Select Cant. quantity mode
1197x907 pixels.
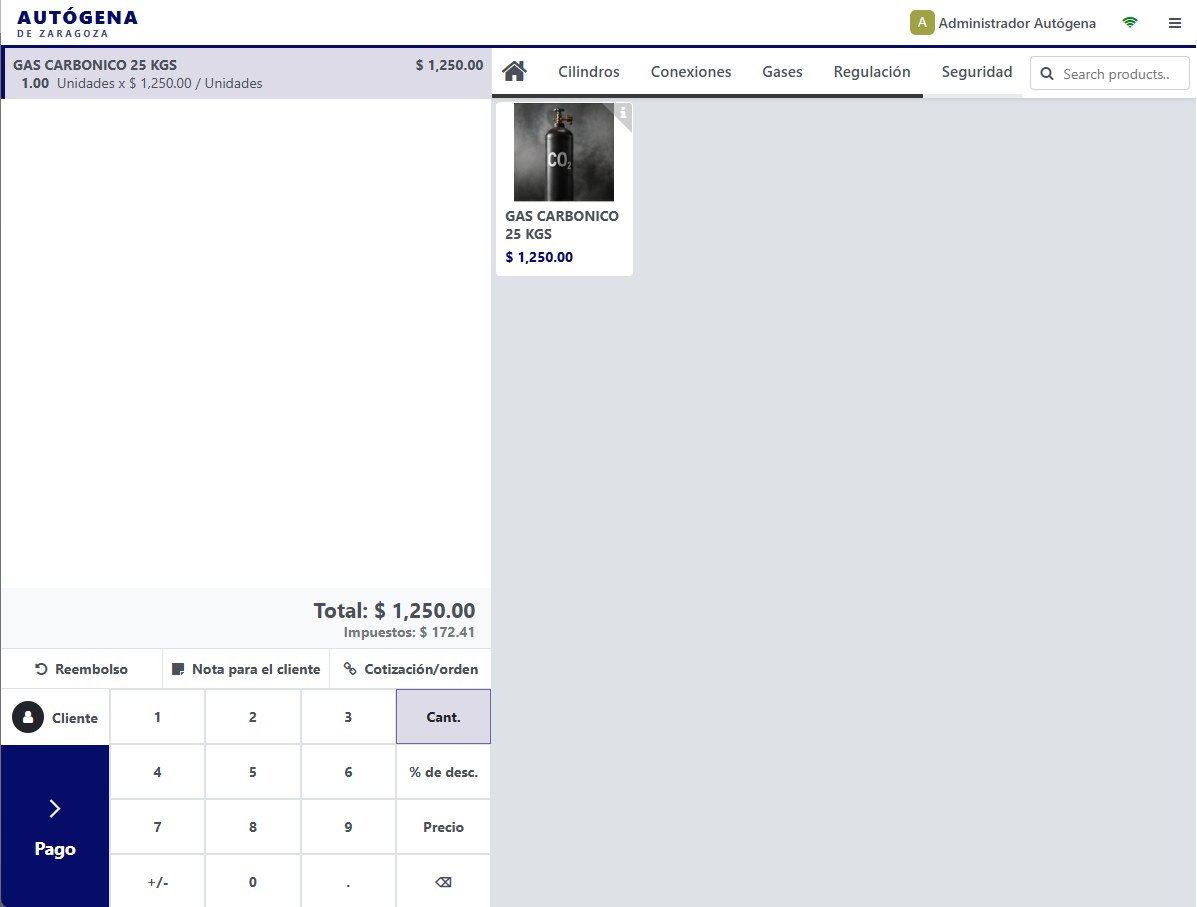pyautogui.click(x=444, y=717)
